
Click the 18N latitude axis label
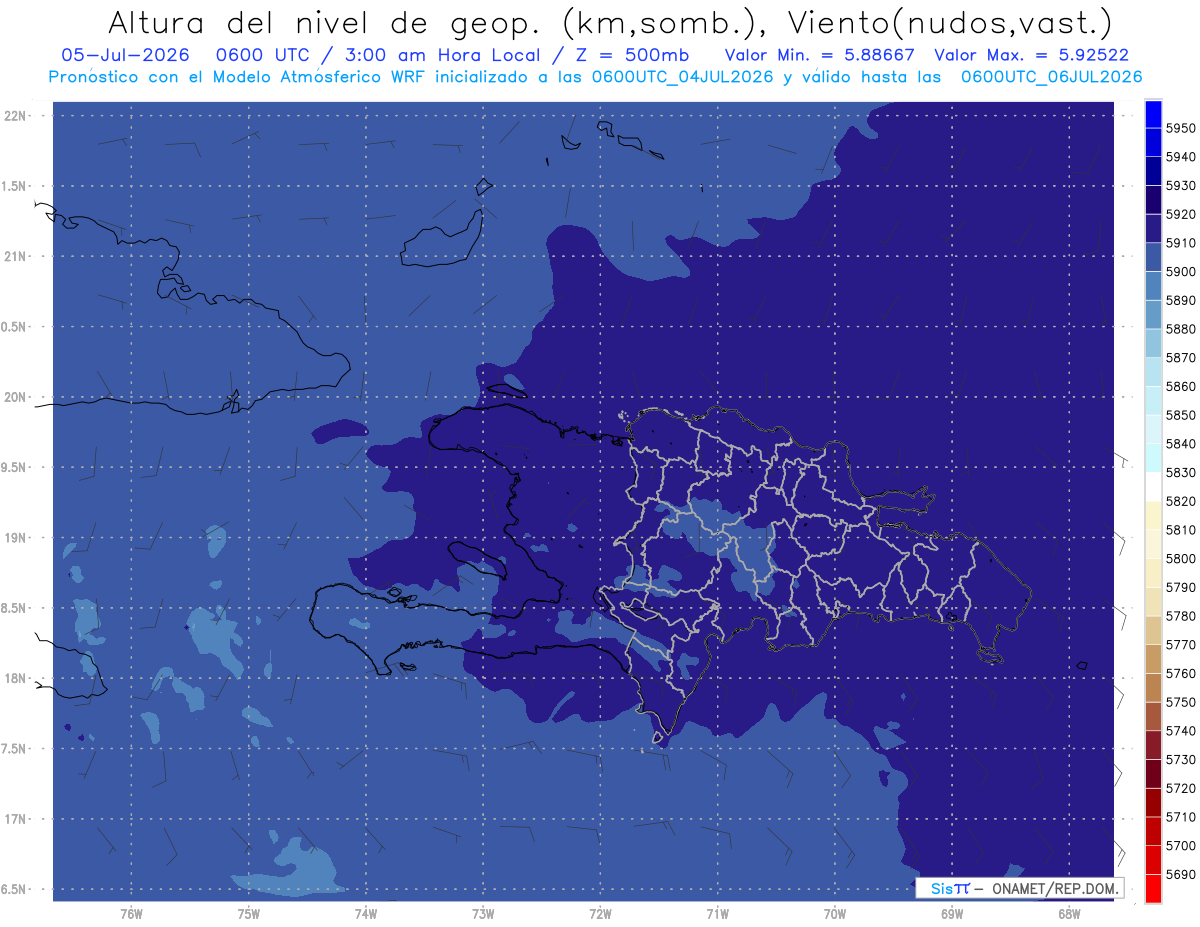pyautogui.click(x=16, y=678)
